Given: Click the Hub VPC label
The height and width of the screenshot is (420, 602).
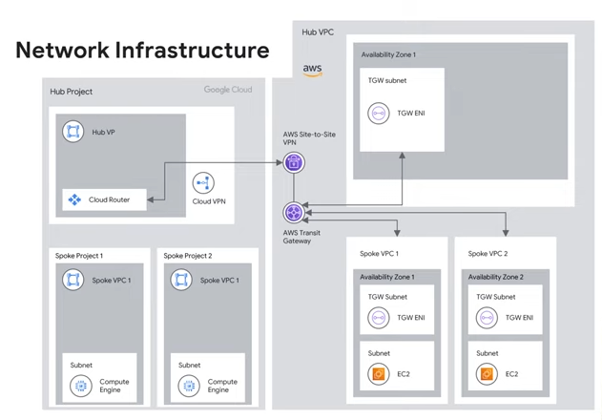Looking at the screenshot, I should coord(320,32).
